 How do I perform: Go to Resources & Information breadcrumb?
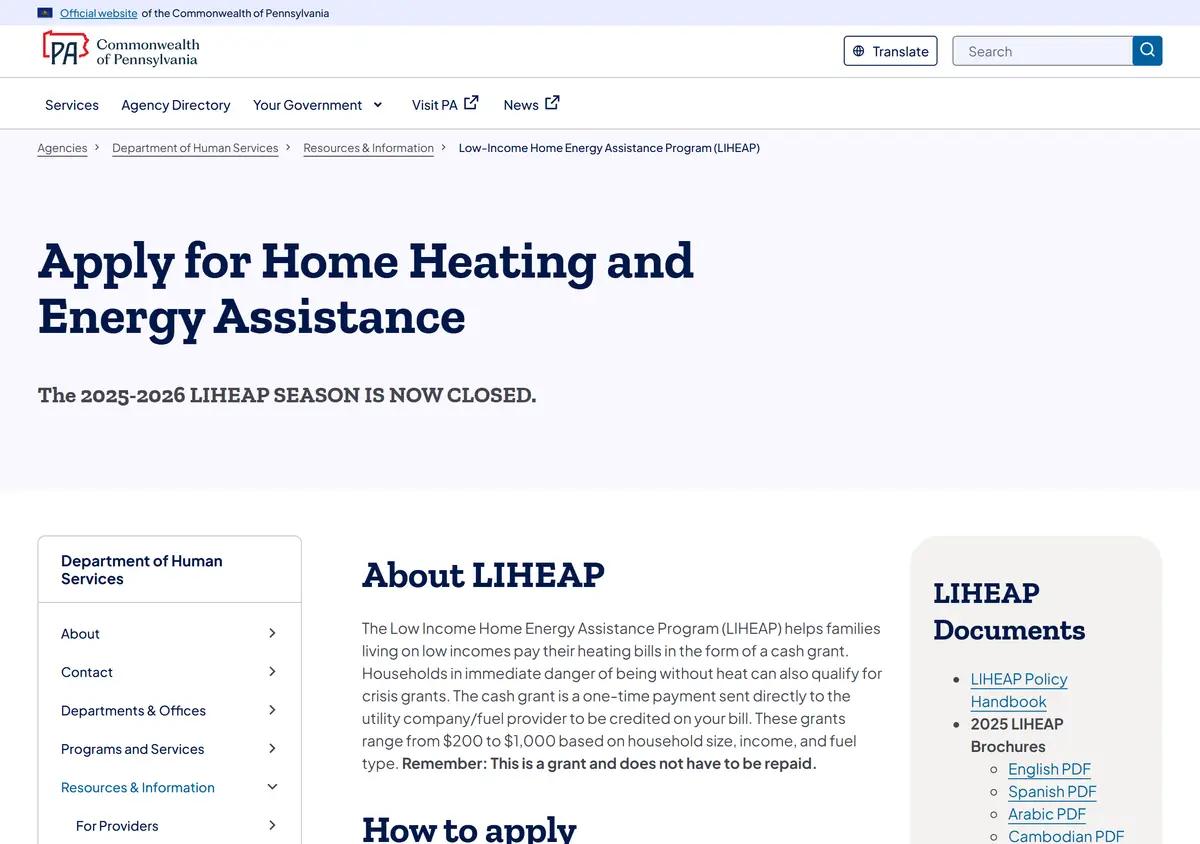point(369,148)
